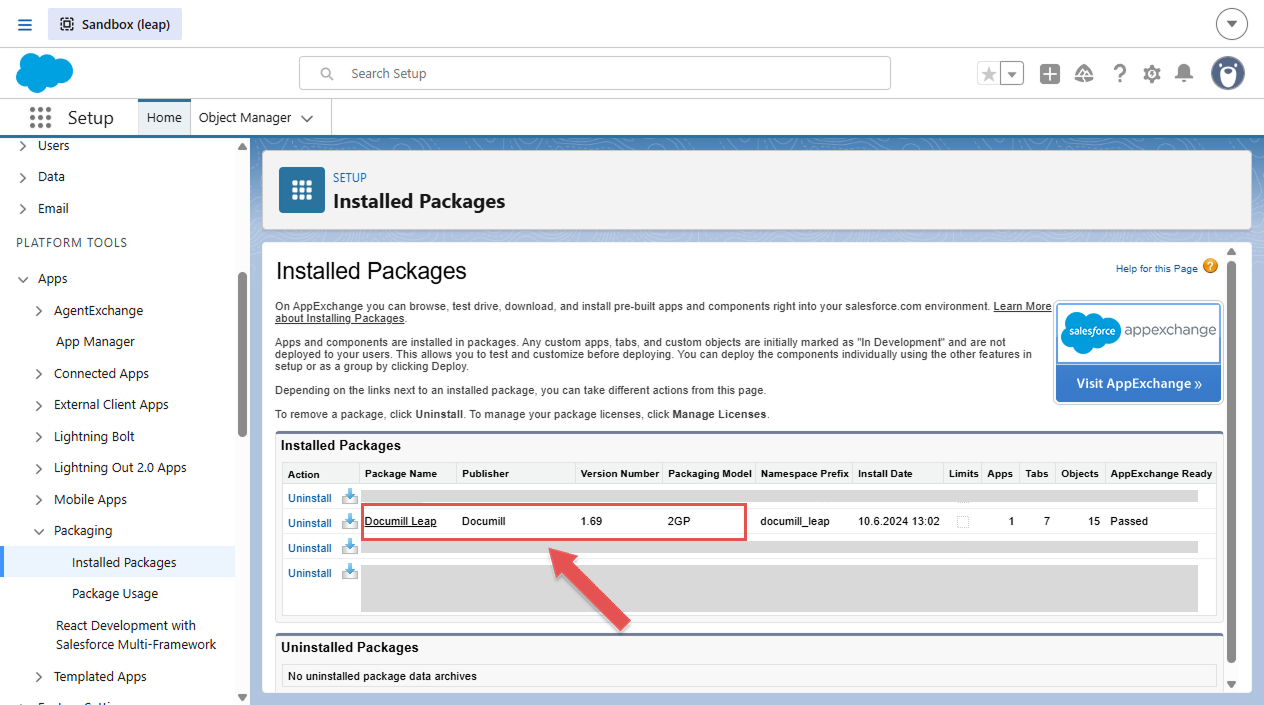Click the Version Number column header
Screen dimensions: 1264x705
(x=620, y=473)
